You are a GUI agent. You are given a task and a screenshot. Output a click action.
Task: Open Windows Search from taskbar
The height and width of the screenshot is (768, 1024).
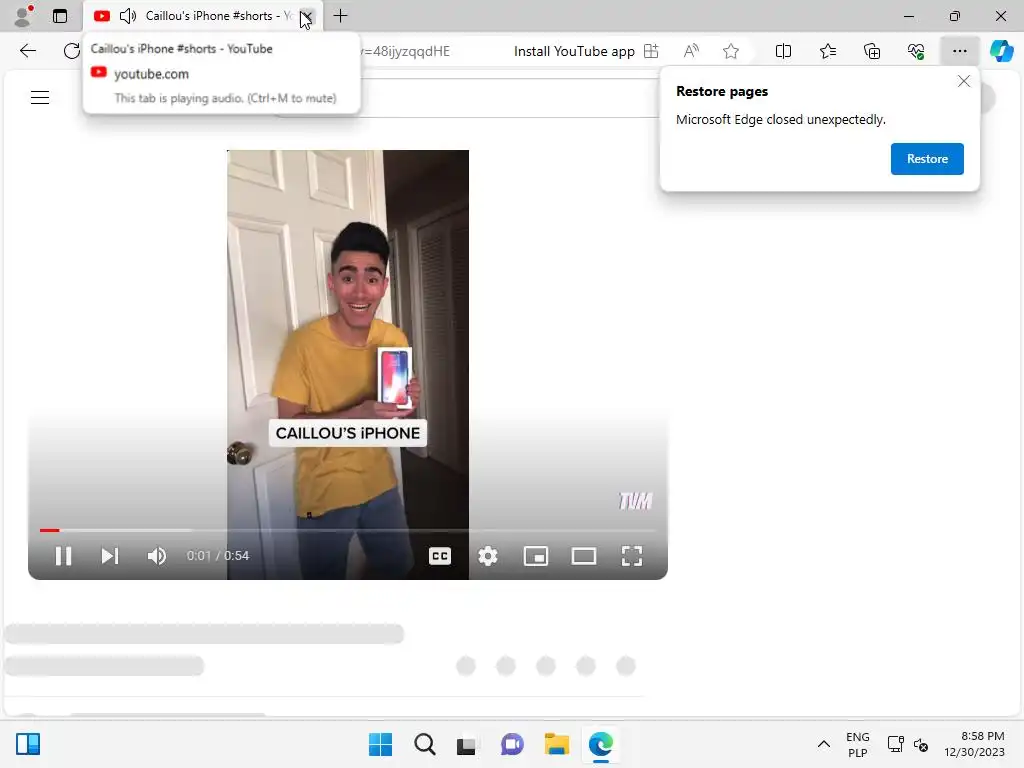point(424,744)
